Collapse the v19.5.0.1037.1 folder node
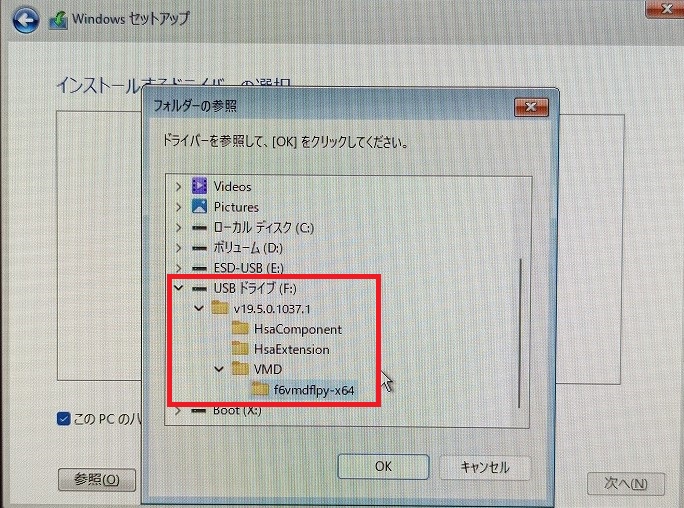 (x=198, y=308)
